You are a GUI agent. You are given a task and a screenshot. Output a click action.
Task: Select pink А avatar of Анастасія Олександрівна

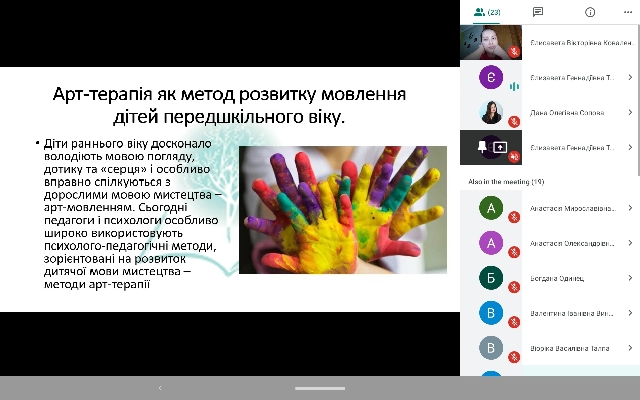point(491,243)
